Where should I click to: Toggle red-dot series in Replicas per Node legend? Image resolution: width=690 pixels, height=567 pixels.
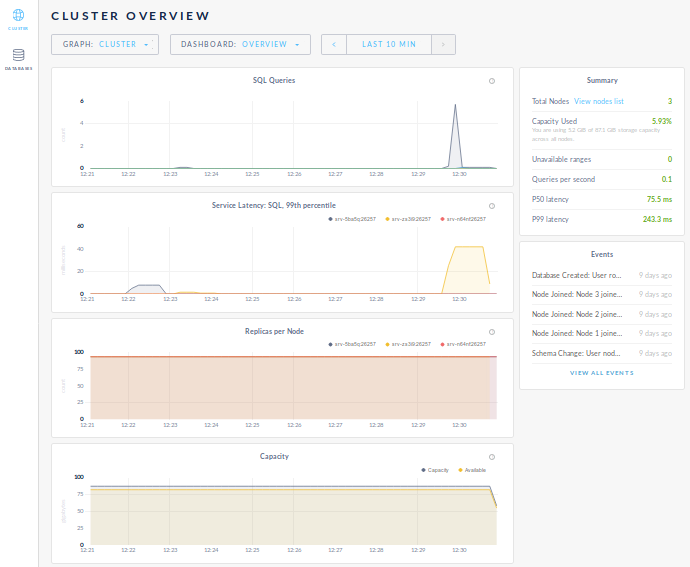tap(463, 344)
